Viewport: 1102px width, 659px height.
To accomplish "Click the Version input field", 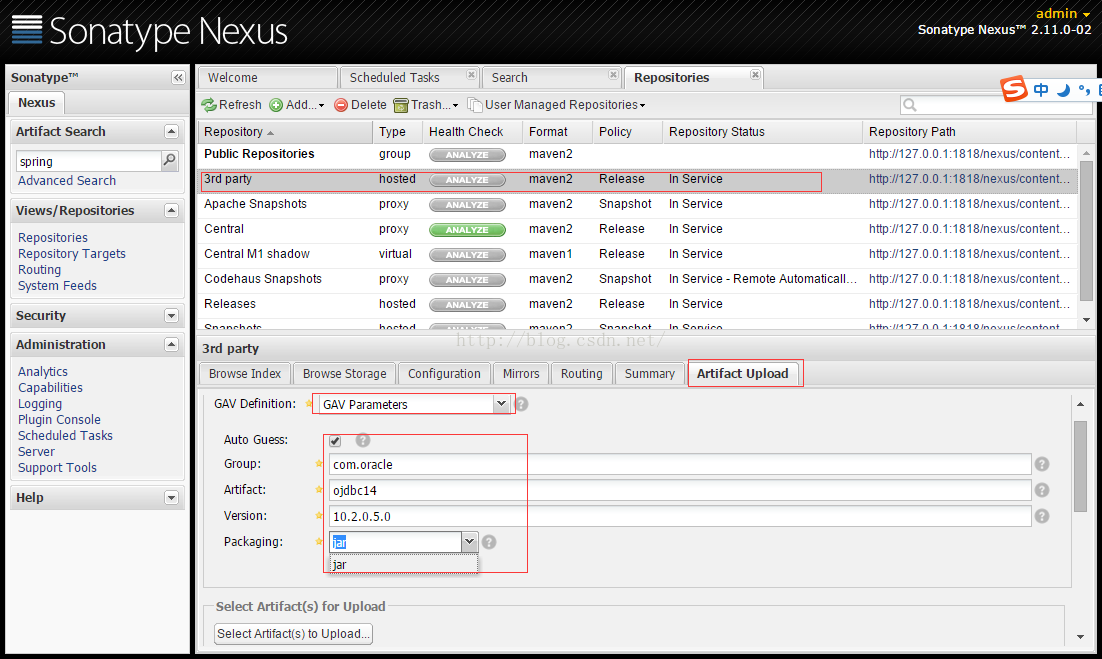I will point(680,516).
